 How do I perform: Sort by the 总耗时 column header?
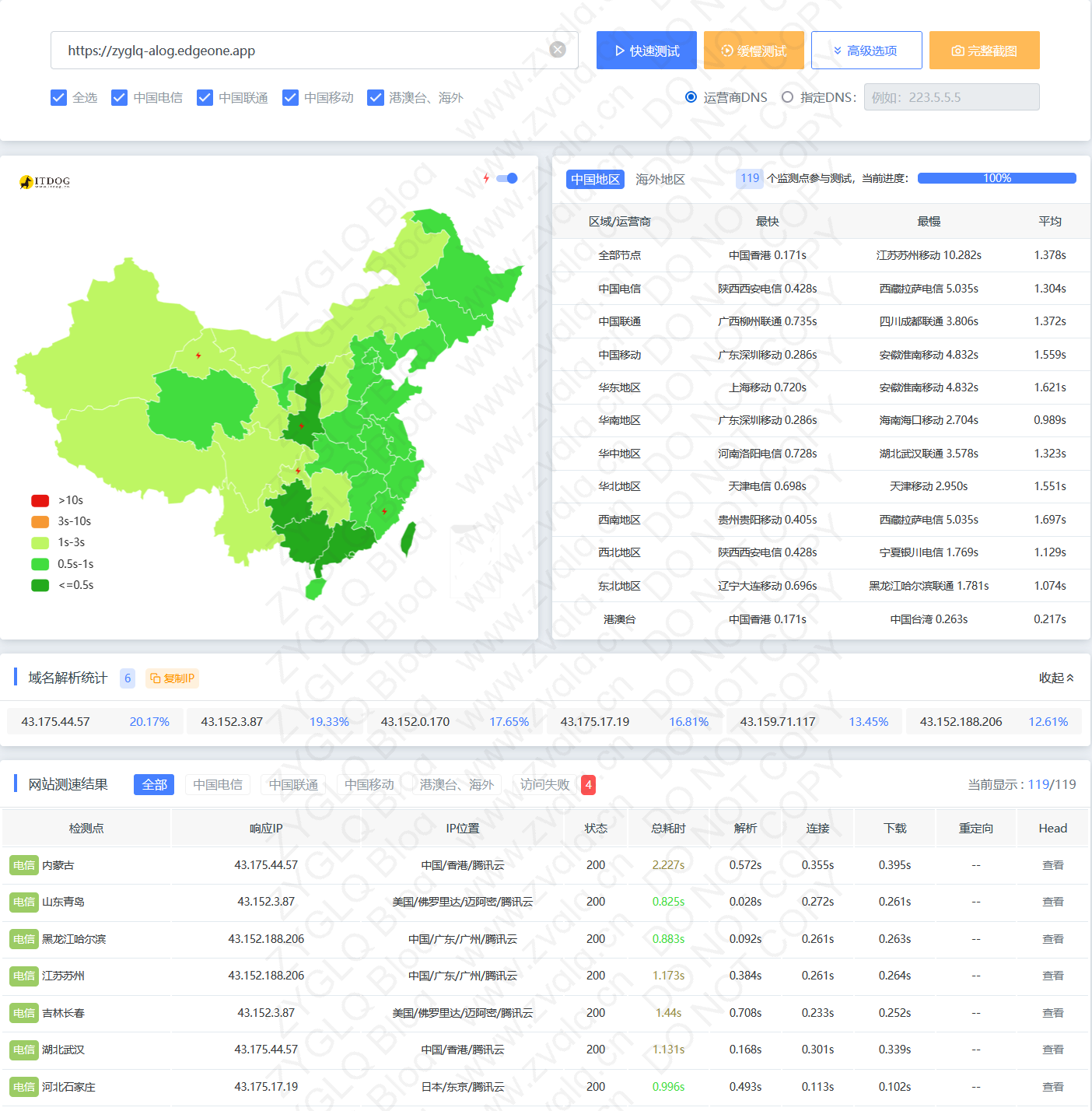(668, 828)
